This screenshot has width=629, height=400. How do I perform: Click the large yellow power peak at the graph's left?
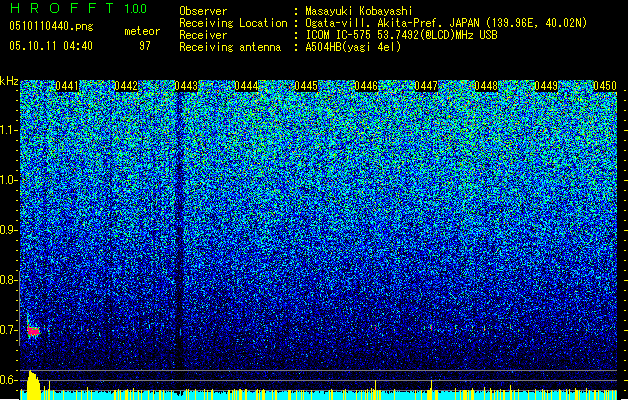click(x=33, y=385)
